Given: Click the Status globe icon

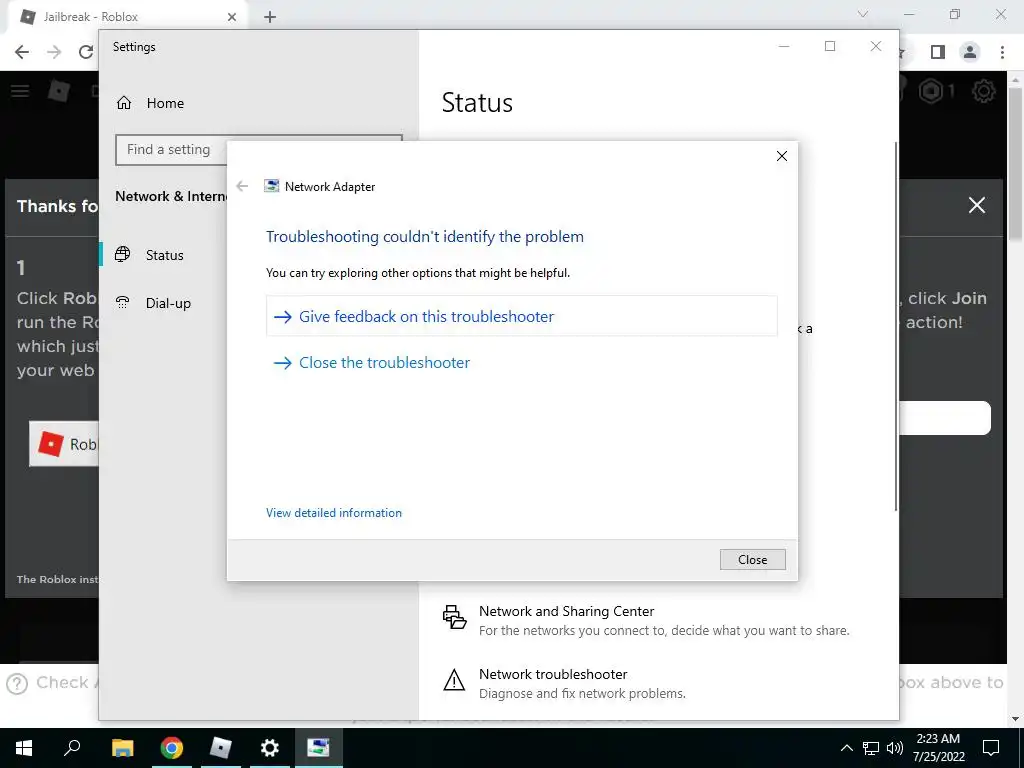Looking at the screenshot, I should (123, 255).
